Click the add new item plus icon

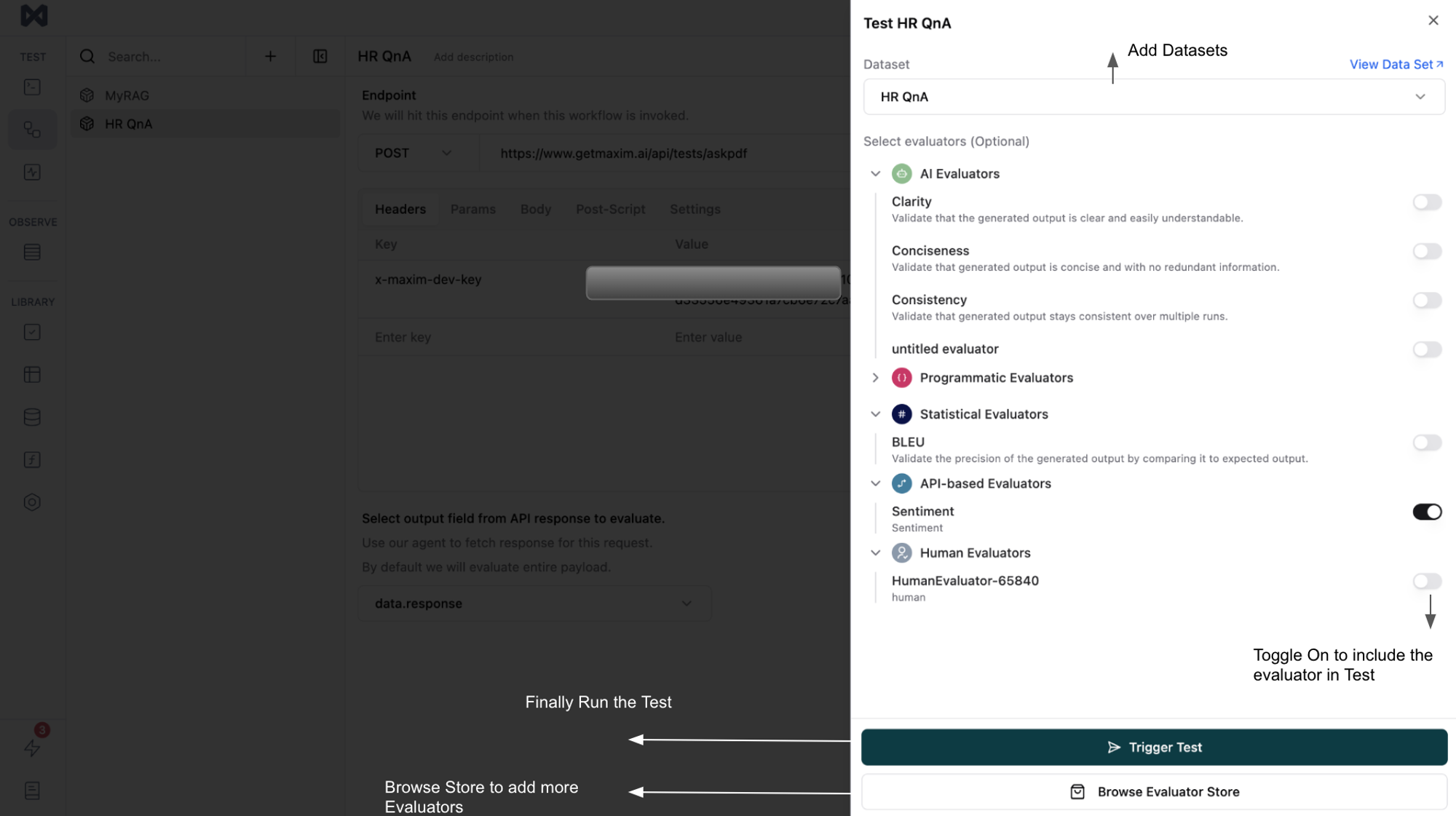[270, 56]
